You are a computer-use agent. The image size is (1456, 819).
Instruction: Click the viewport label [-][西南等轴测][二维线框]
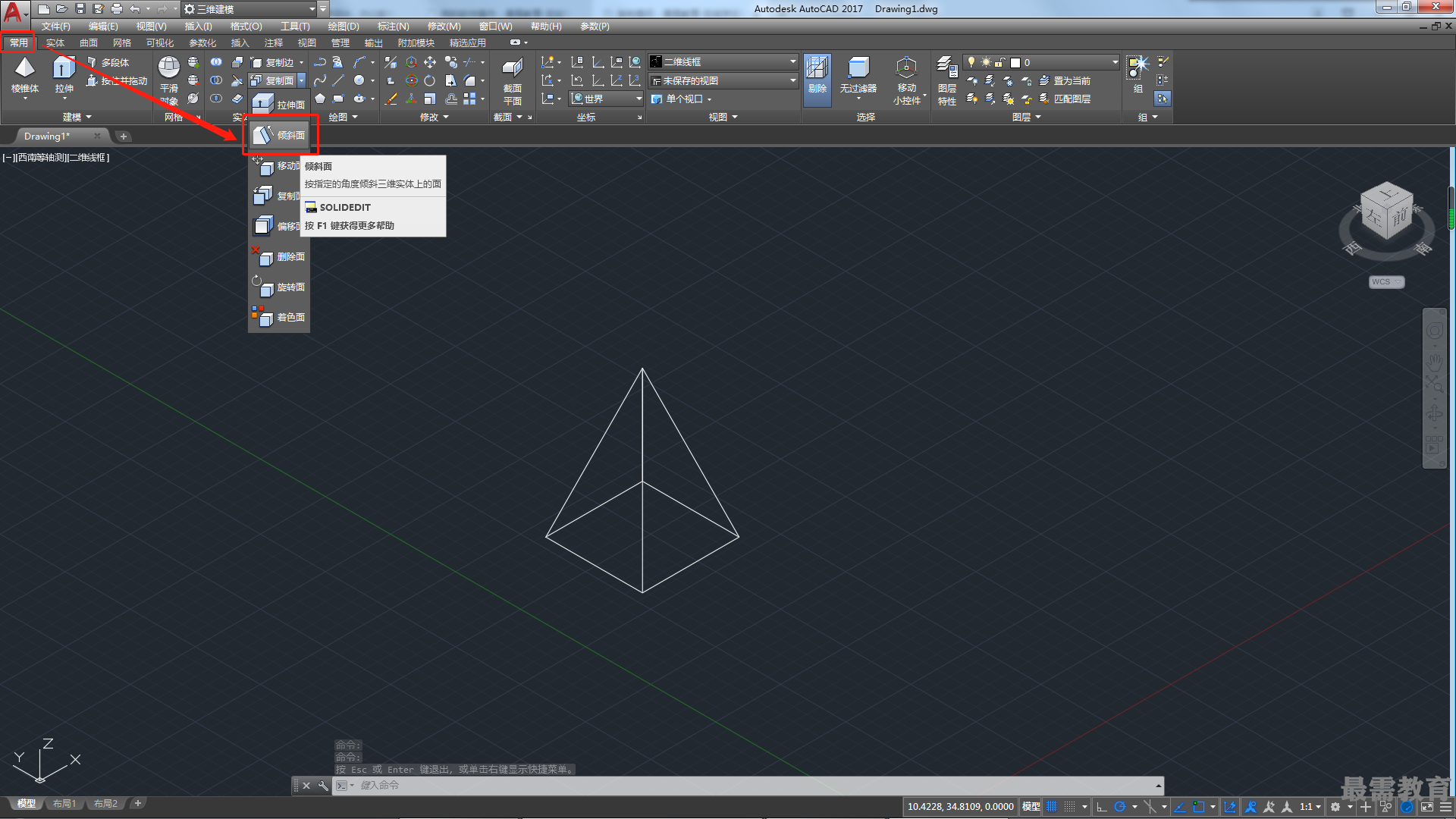(56, 158)
